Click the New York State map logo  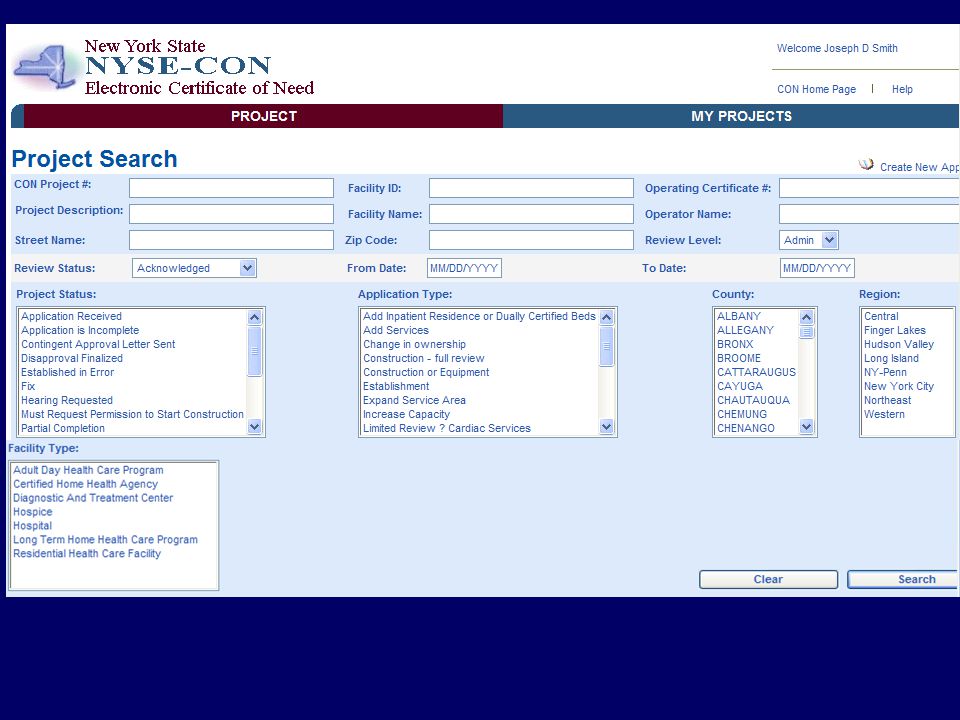click(47, 67)
